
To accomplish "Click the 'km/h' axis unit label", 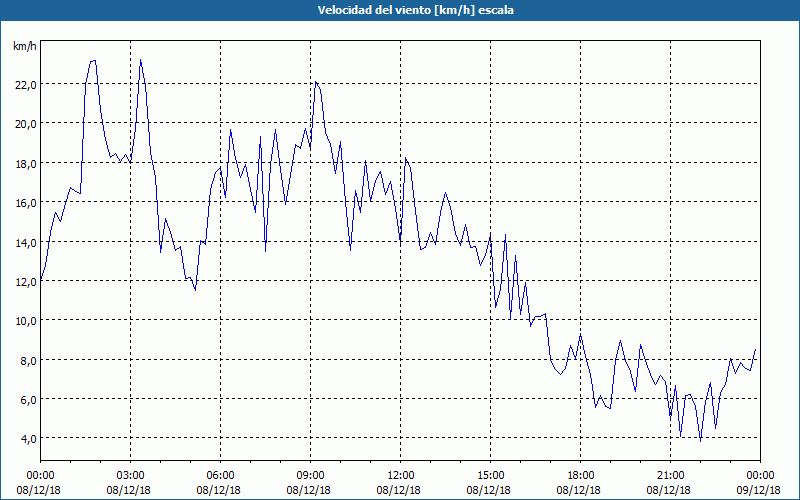I will pyautogui.click(x=24, y=46).
